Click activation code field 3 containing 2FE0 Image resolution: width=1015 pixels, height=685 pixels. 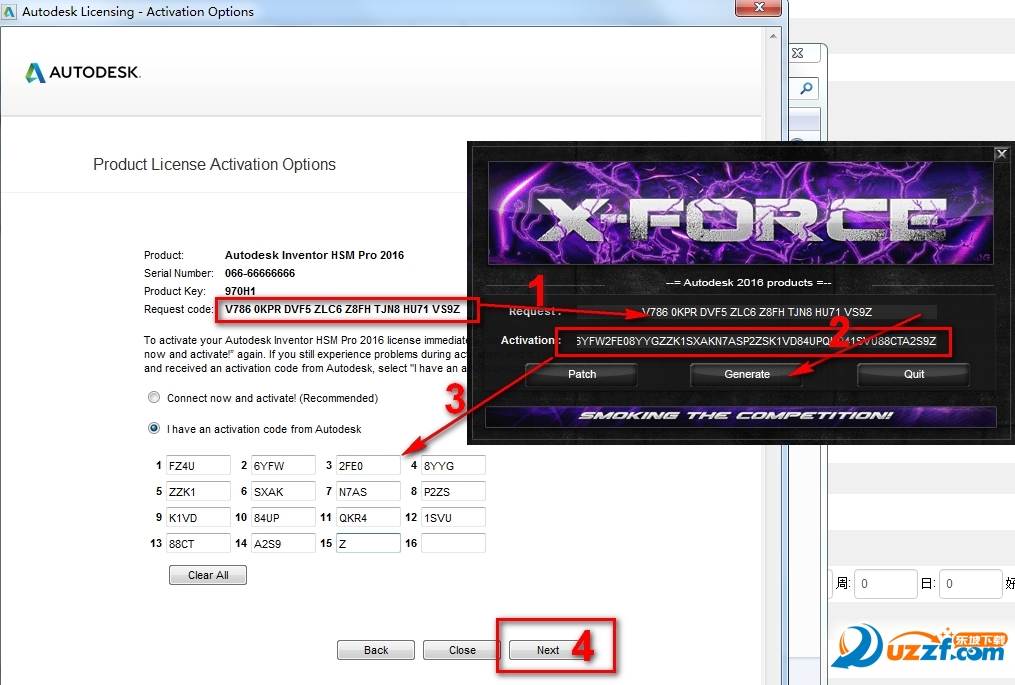368,466
